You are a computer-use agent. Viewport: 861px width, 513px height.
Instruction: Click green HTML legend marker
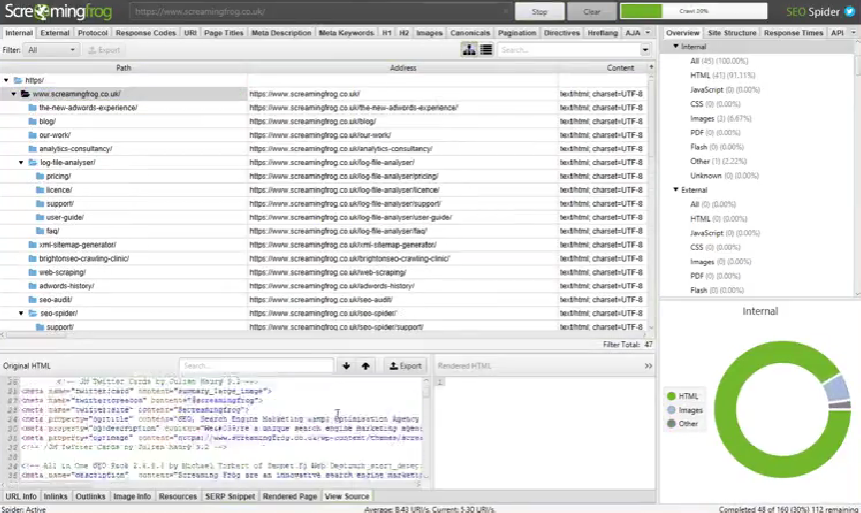click(x=671, y=396)
